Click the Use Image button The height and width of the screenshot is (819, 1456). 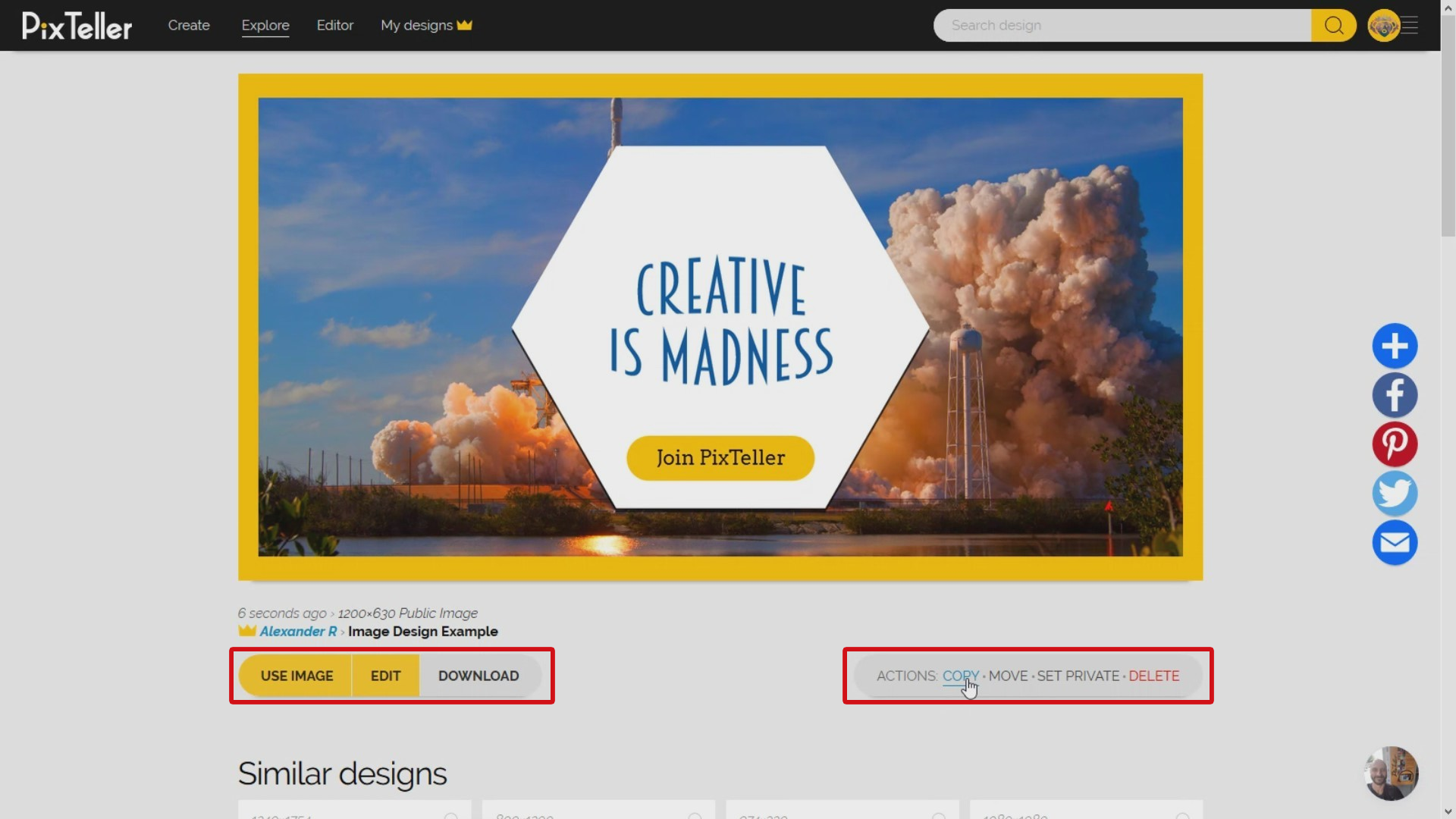pos(296,676)
